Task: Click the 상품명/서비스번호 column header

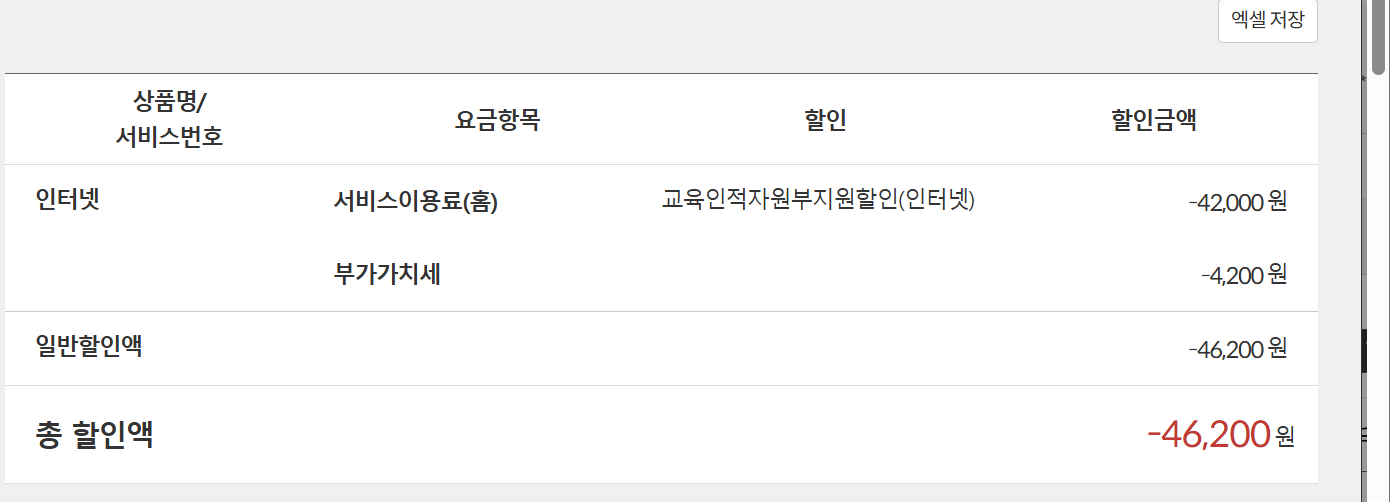Action: pos(169,119)
